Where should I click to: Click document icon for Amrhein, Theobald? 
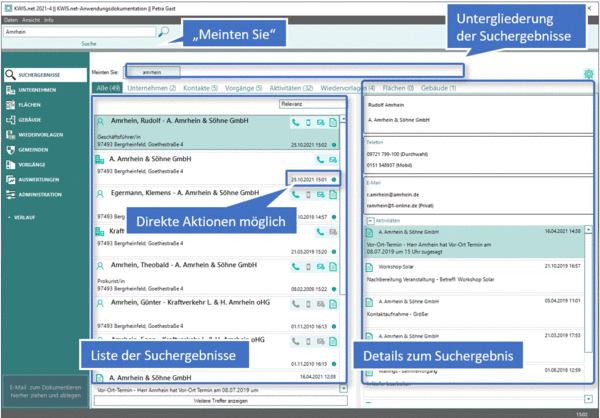(333, 268)
